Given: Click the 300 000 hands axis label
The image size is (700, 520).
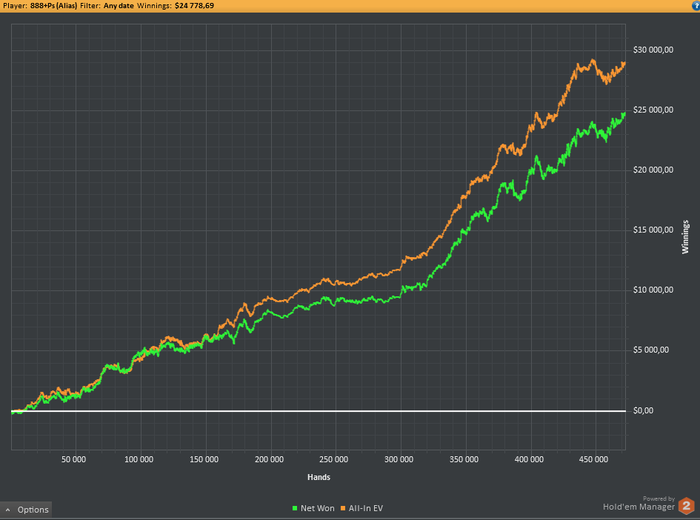Looking at the screenshot, I should point(399,459).
